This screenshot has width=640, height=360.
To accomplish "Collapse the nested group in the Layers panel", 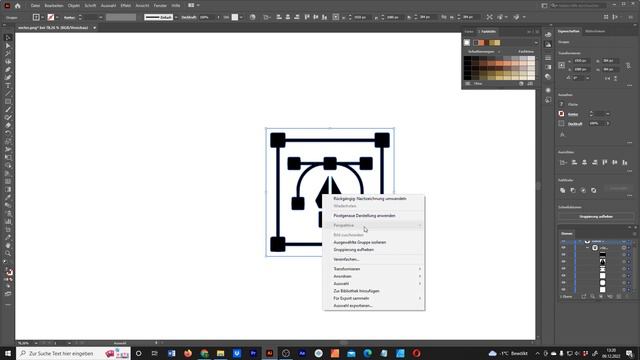I will point(587,248).
